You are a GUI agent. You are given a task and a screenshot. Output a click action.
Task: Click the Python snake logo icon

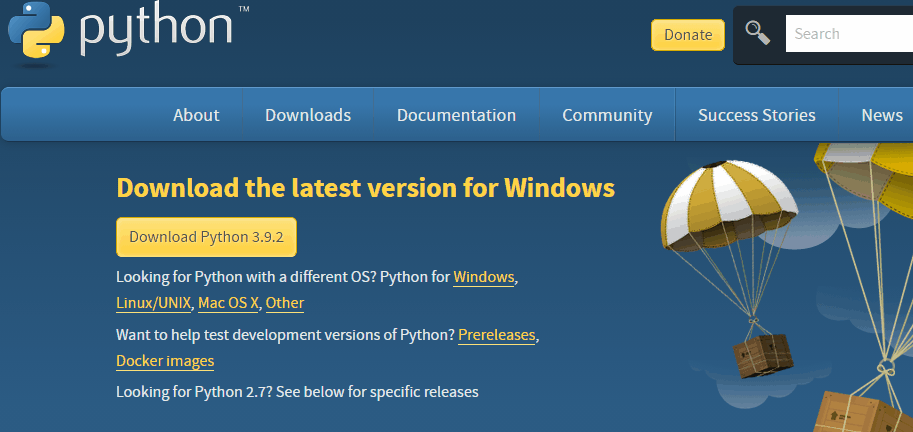36,30
